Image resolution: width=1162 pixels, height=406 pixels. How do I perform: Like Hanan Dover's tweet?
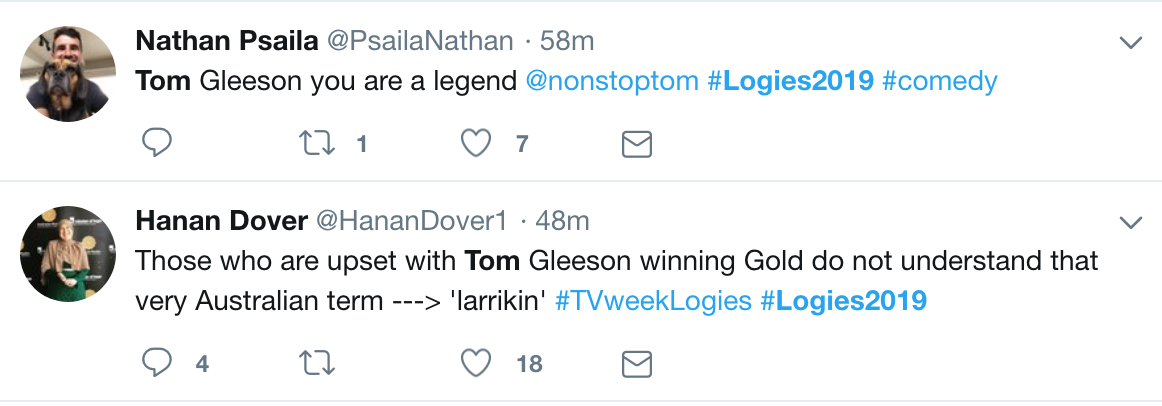pyautogui.click(x=476, y=362)
